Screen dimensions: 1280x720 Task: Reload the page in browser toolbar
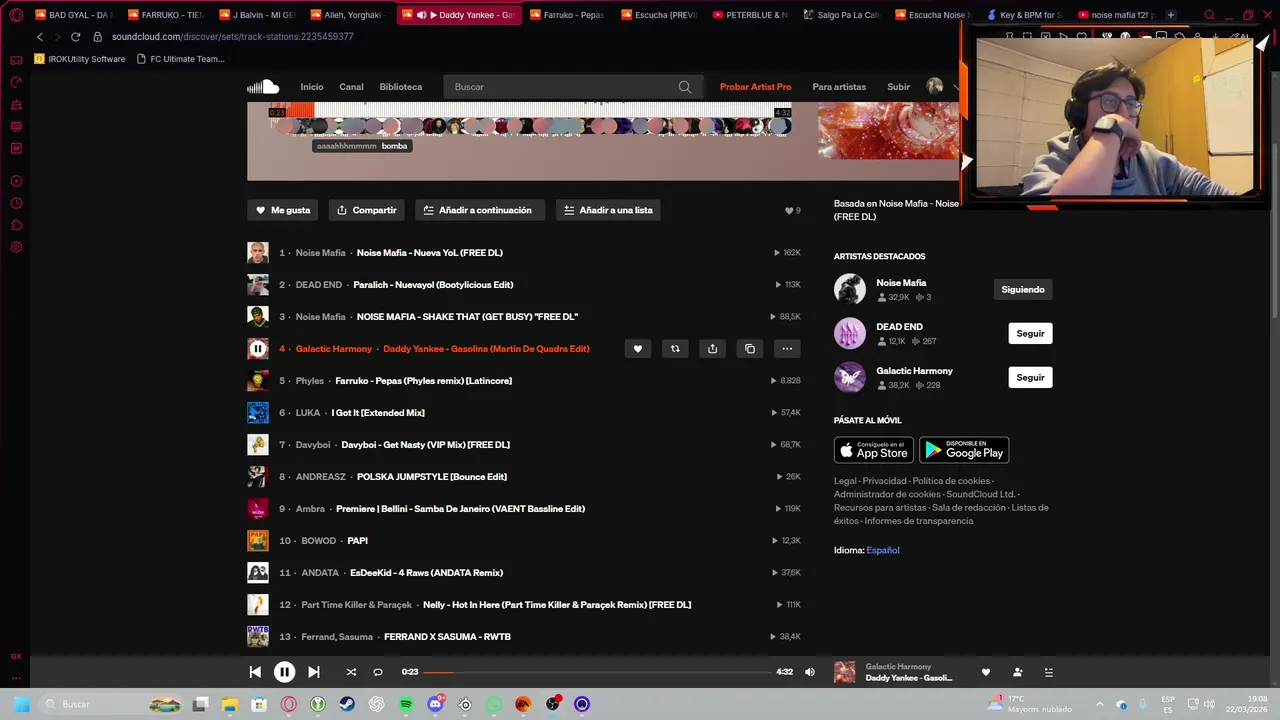pos(75,37)
